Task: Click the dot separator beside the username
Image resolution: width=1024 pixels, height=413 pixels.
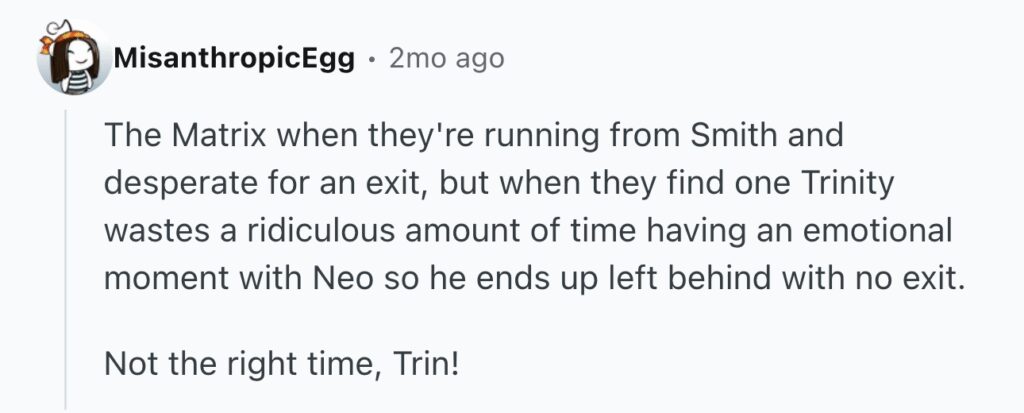Action: [x=372, y=61]
